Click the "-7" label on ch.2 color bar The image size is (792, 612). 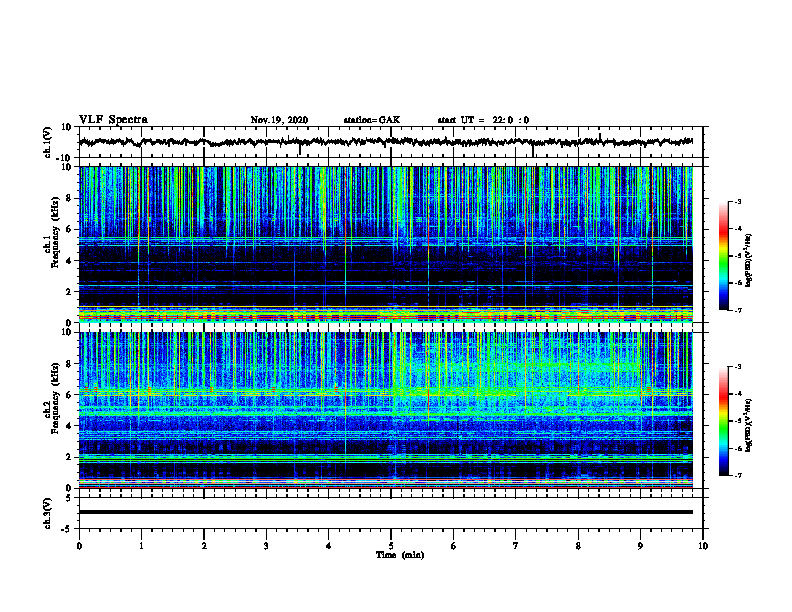(737, 475)
